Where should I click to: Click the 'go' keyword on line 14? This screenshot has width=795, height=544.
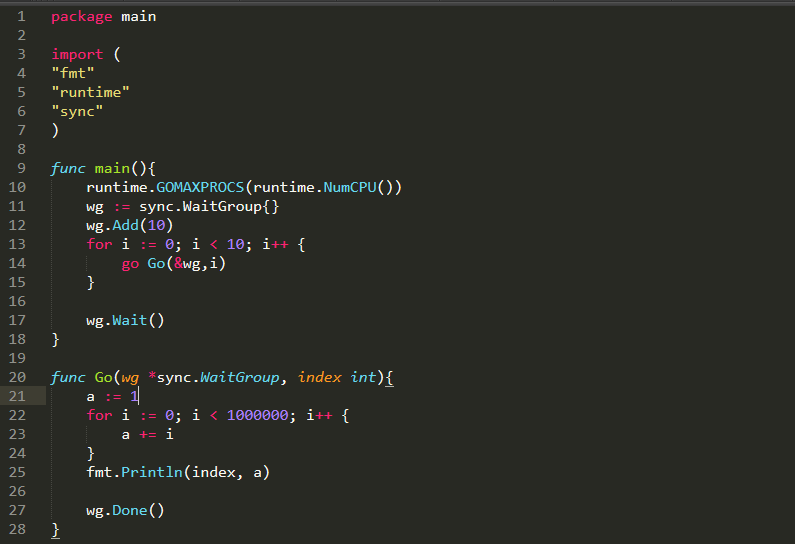(130, 264)
